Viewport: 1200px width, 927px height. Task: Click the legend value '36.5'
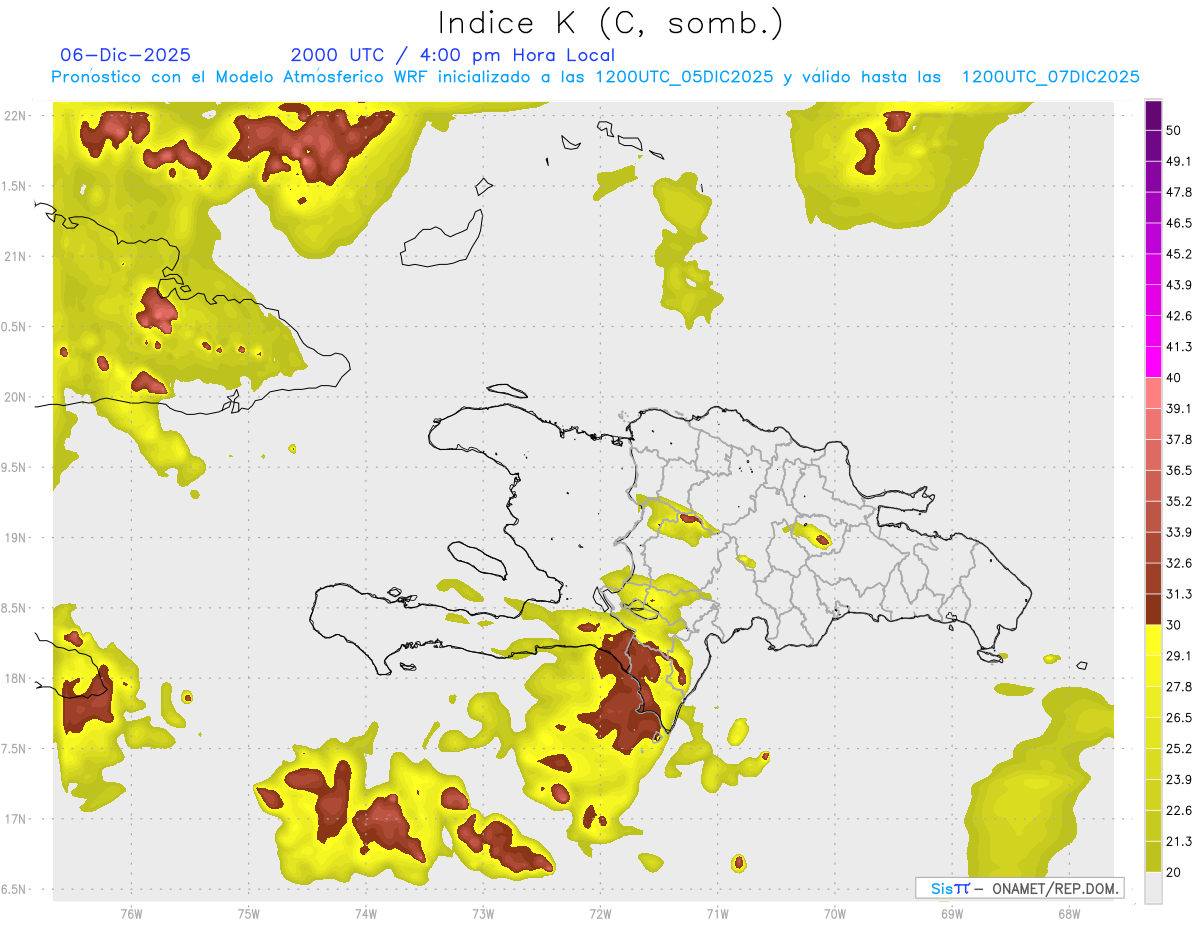click(x=1179, y=471)
